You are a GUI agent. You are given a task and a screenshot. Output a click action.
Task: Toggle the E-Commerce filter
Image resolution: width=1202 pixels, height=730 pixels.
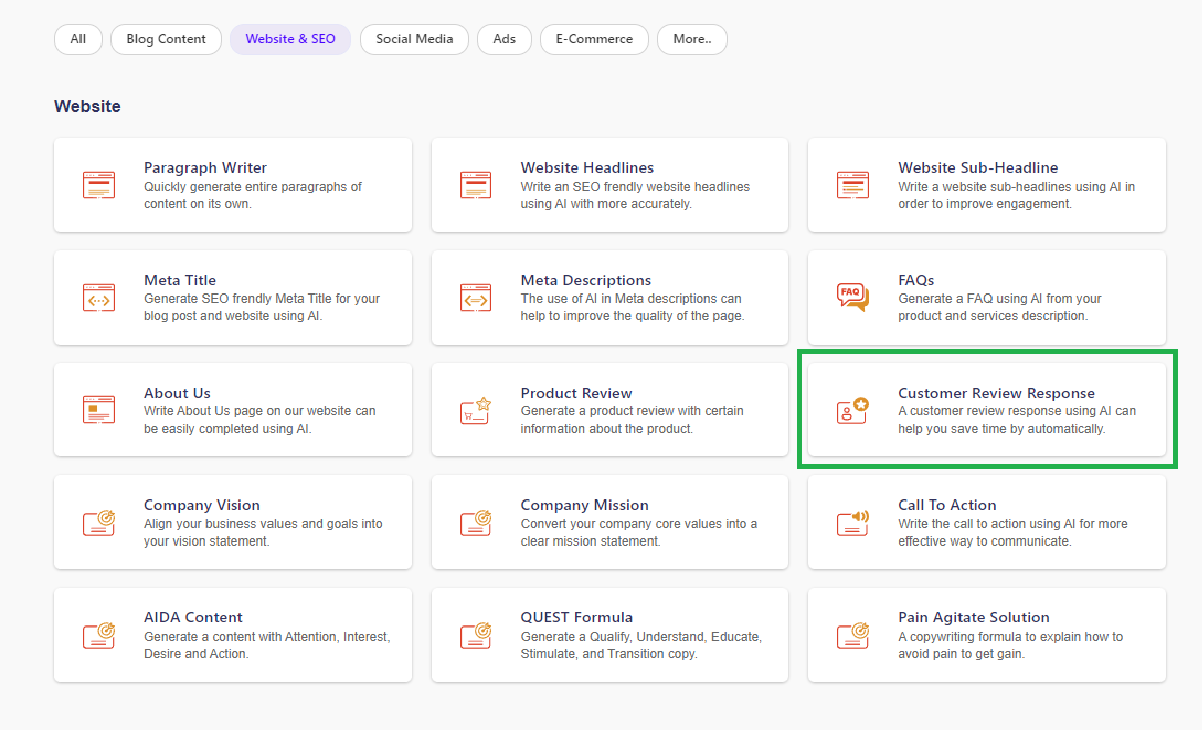coord(594,39)
